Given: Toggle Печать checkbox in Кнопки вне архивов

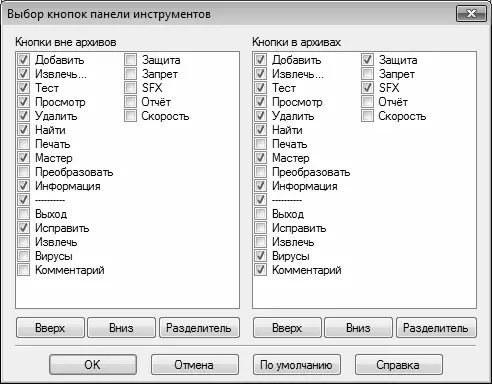Looking at the screenshot, I should pyautogui.click(x=23, y=144).
